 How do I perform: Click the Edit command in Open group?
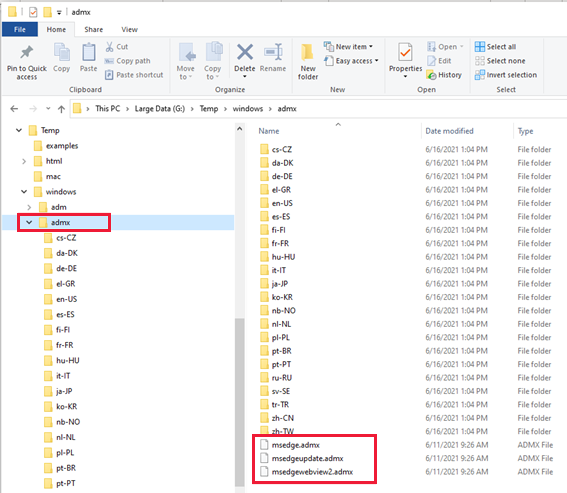click(x=439, y=61)
